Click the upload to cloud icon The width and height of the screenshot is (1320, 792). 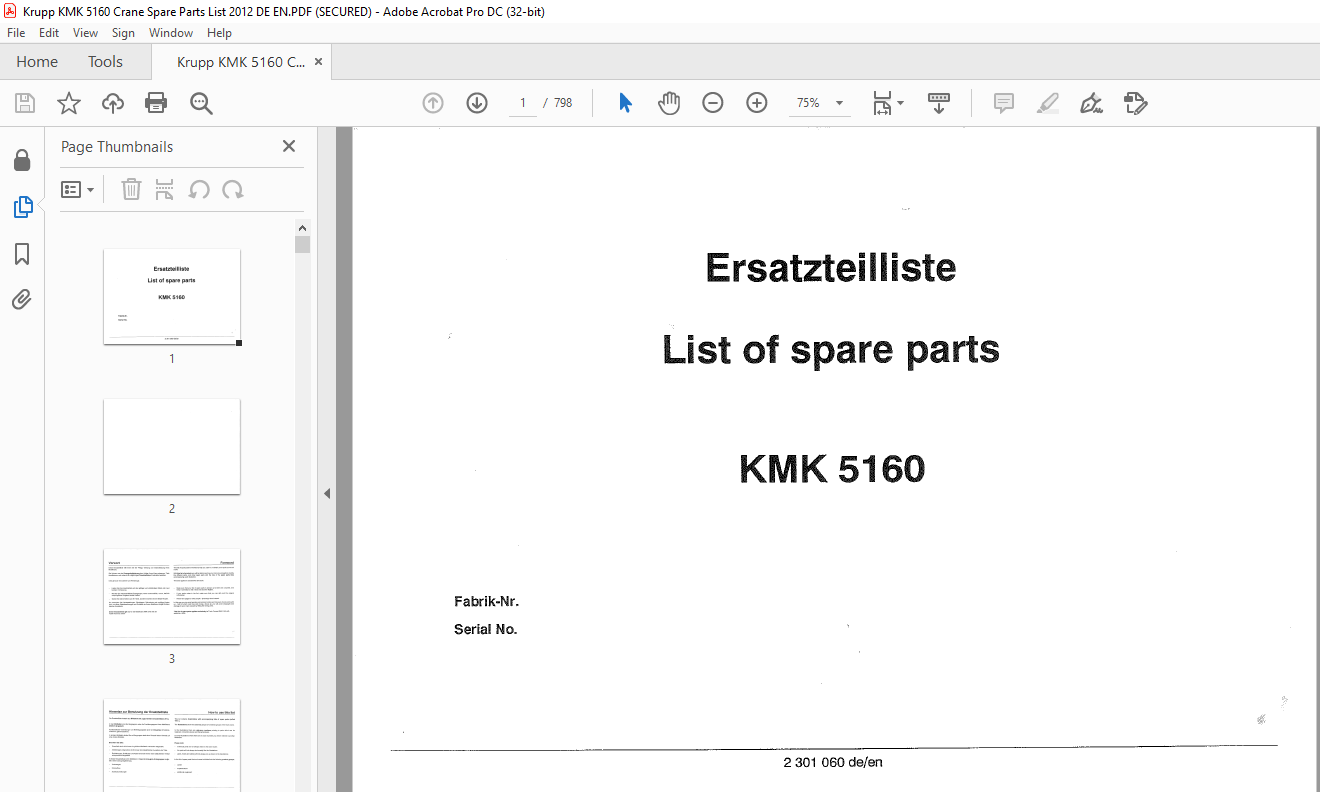pos(113,103)
